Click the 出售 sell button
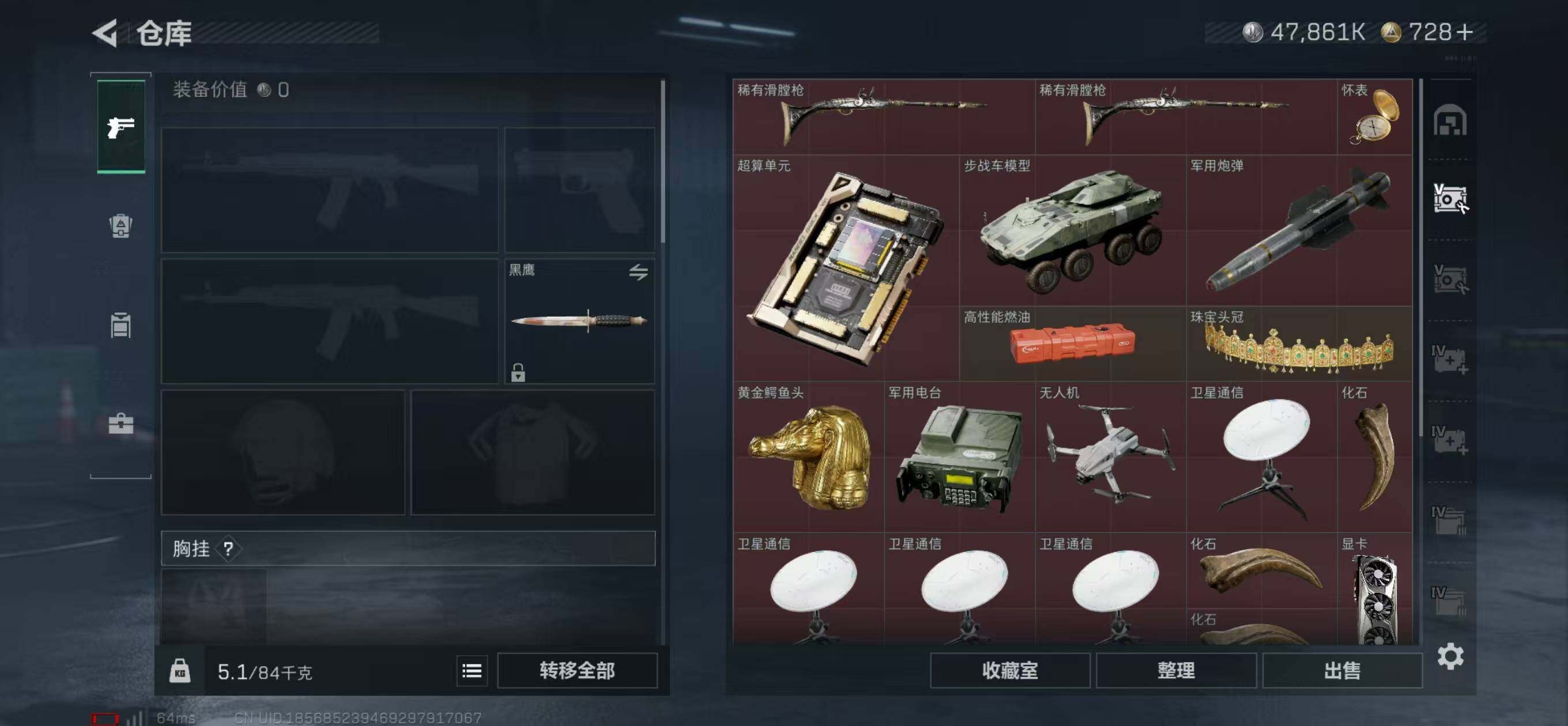The width and height of the screenshot is (1568, 726). [x=1342, y=671]
